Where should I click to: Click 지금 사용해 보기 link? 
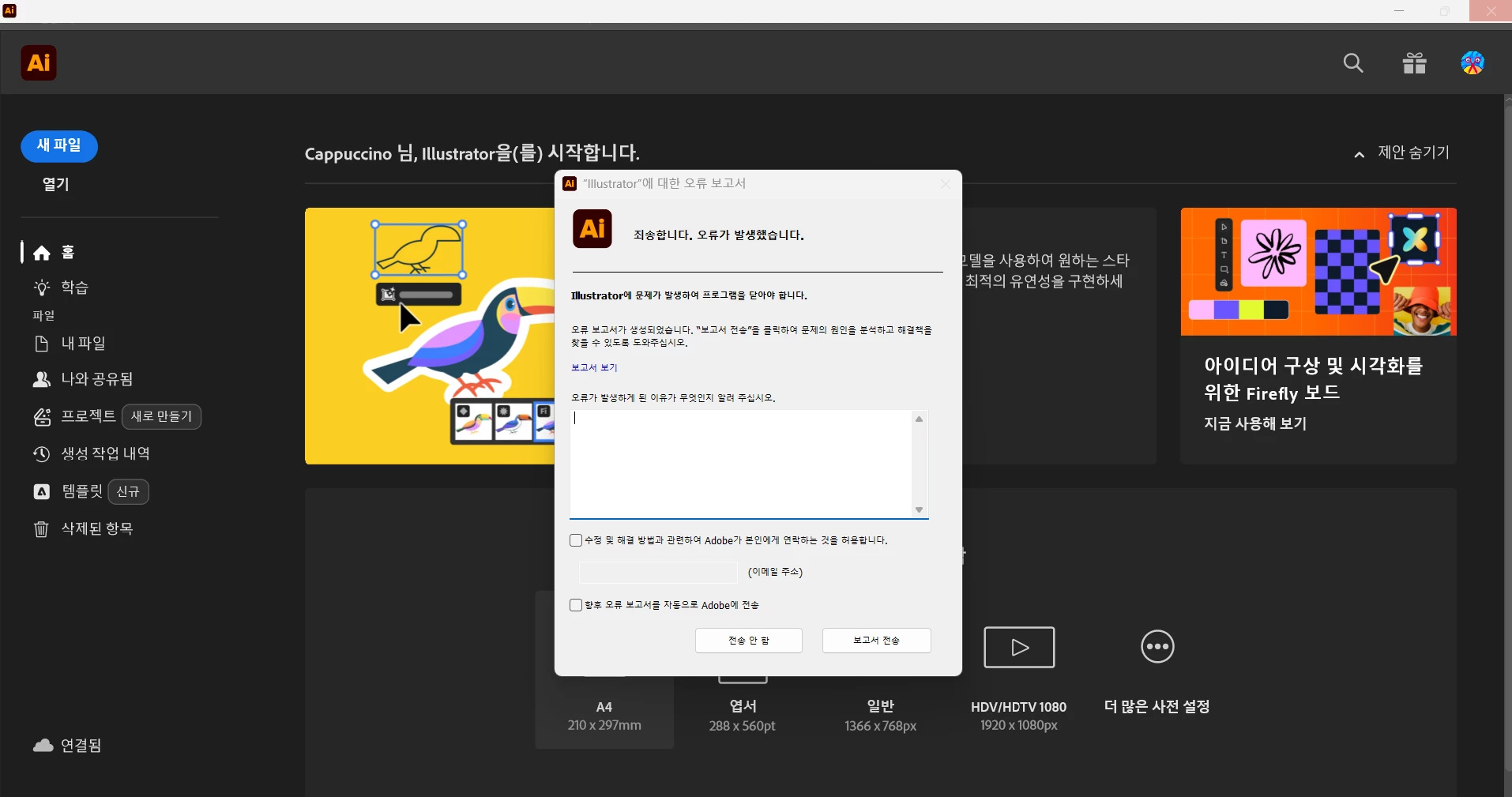tap(1255, 424)
